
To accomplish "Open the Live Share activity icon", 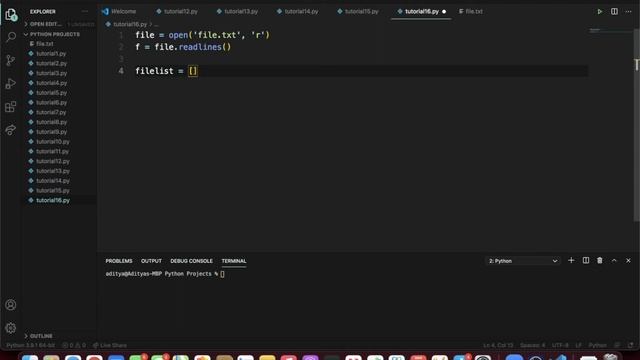I will (x=11, y=130).
